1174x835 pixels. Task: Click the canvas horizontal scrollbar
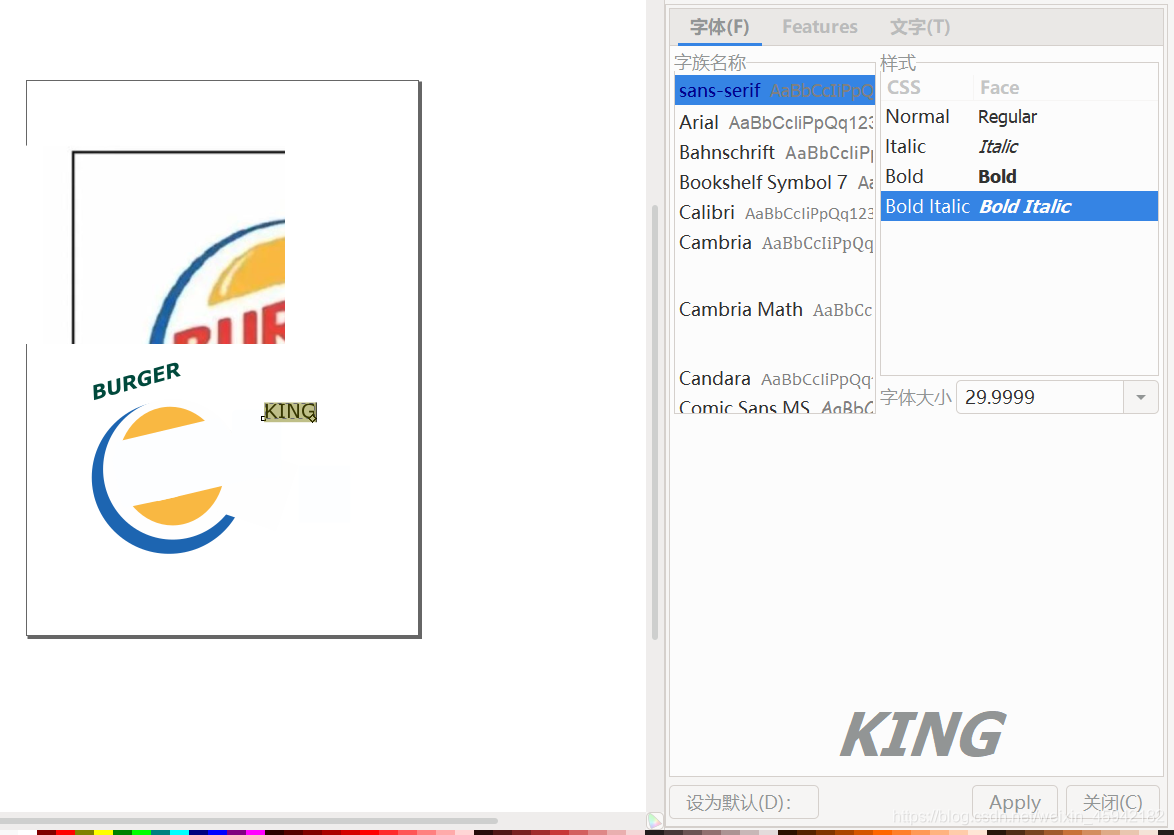tap(249, 820)
